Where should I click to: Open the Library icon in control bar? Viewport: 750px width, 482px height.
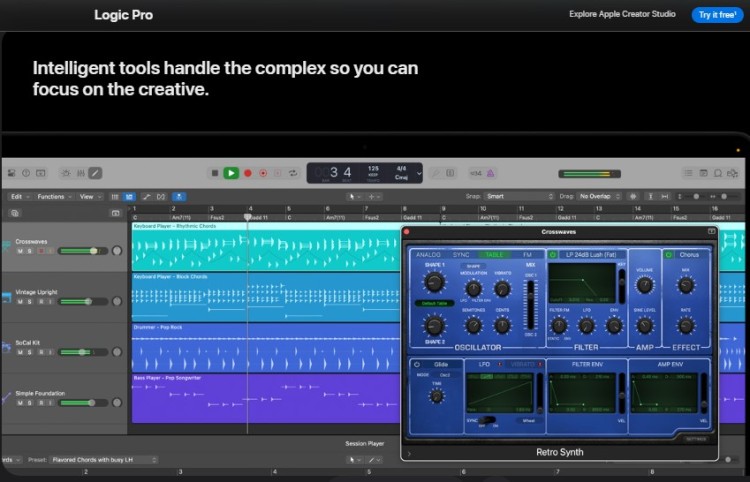pyautogui.click(x=11, y=173)
